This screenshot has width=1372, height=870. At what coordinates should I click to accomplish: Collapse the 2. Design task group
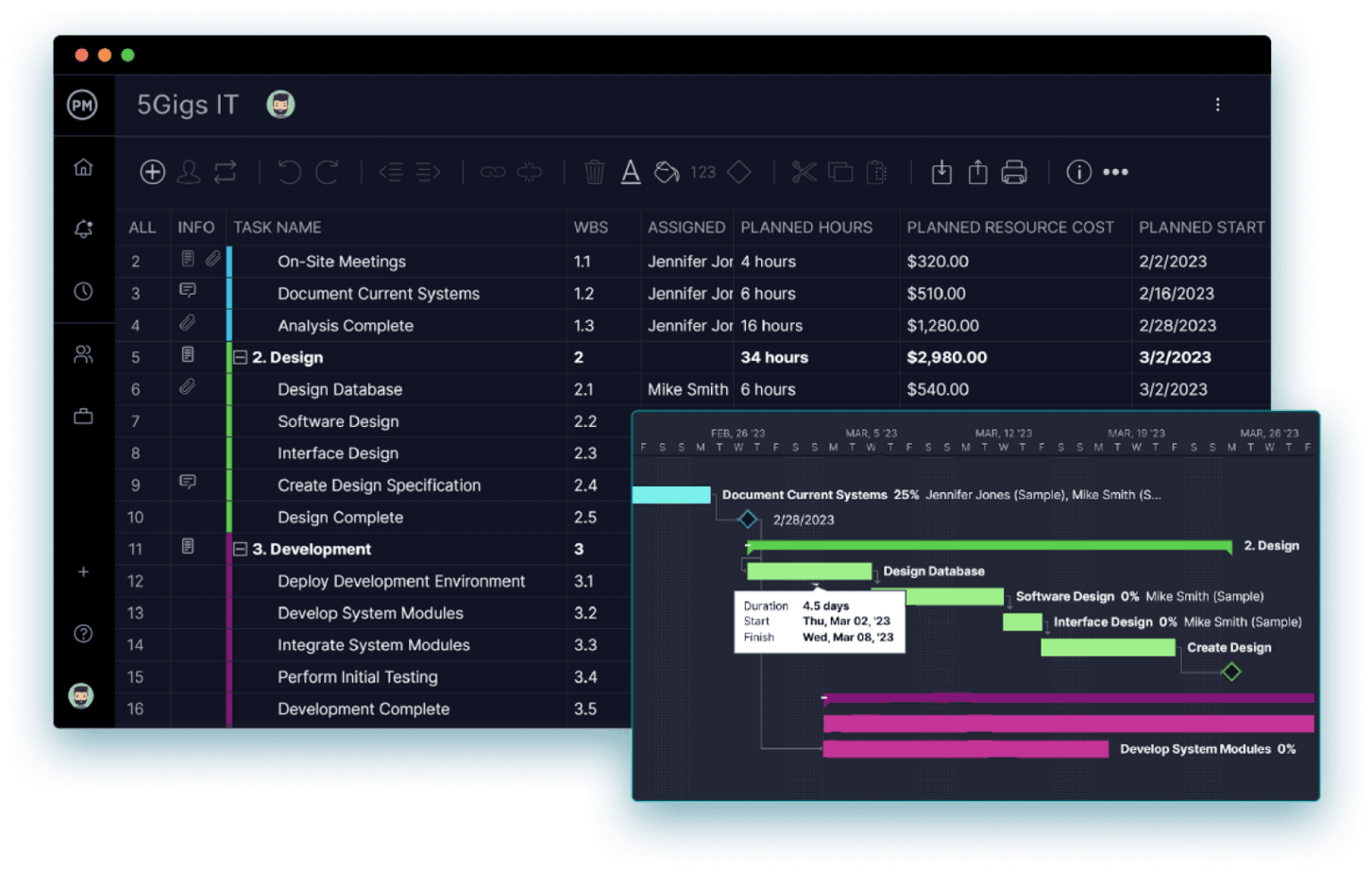coord(241,357)
